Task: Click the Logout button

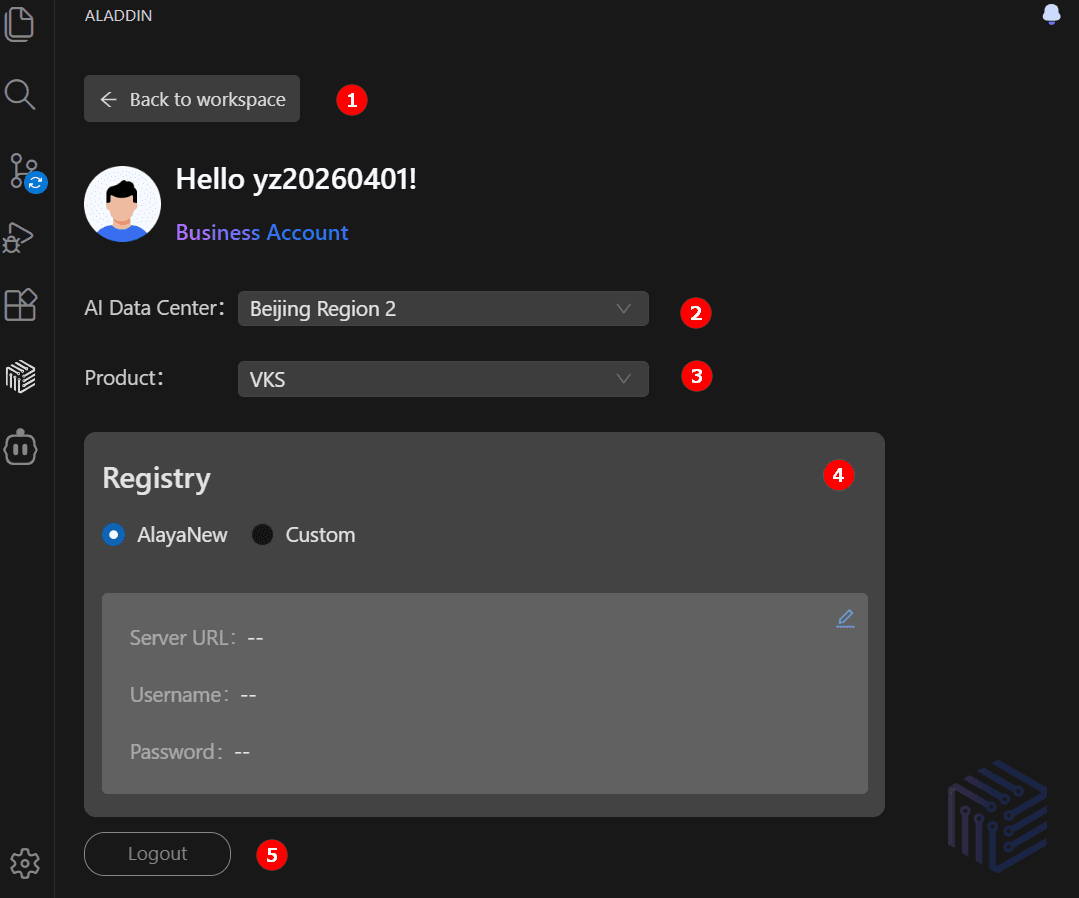Action: [x=158, y=854]
